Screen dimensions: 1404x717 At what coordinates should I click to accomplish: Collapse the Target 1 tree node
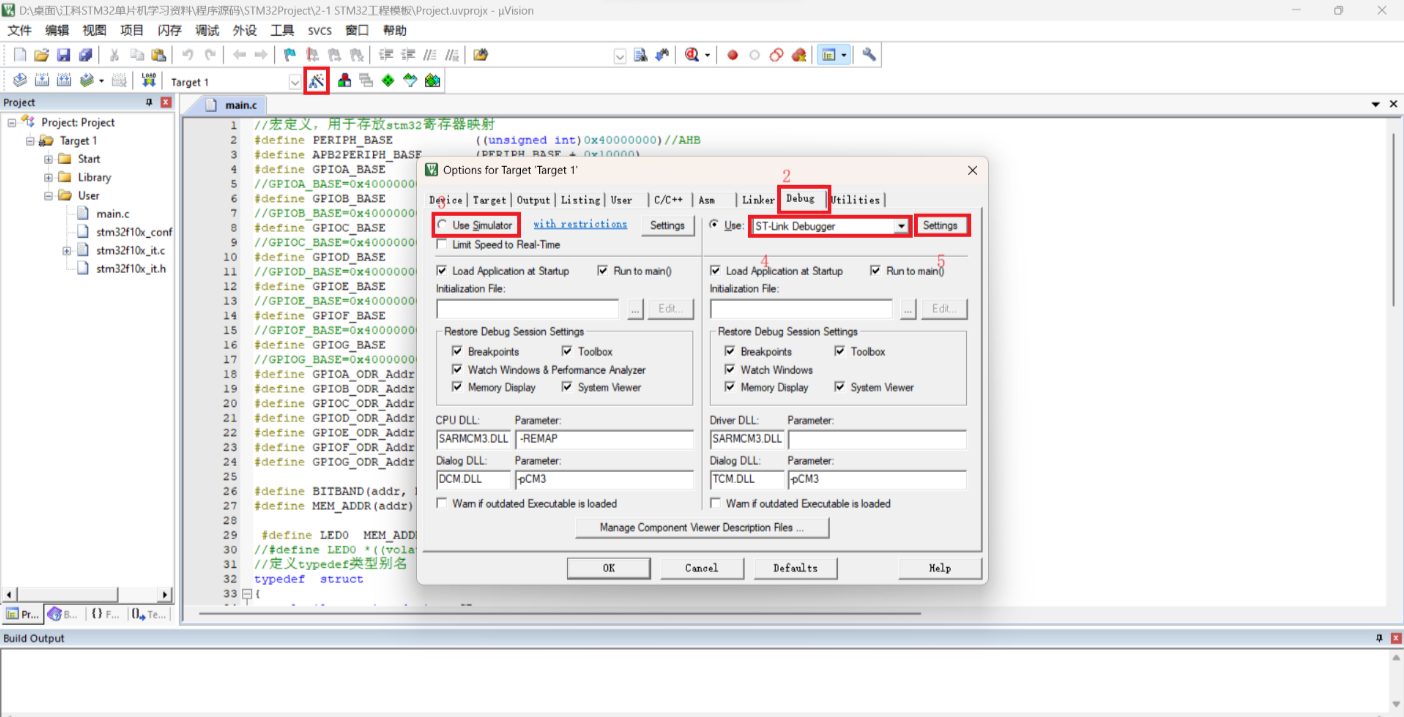pyautogui.click(x=30, y=141)
